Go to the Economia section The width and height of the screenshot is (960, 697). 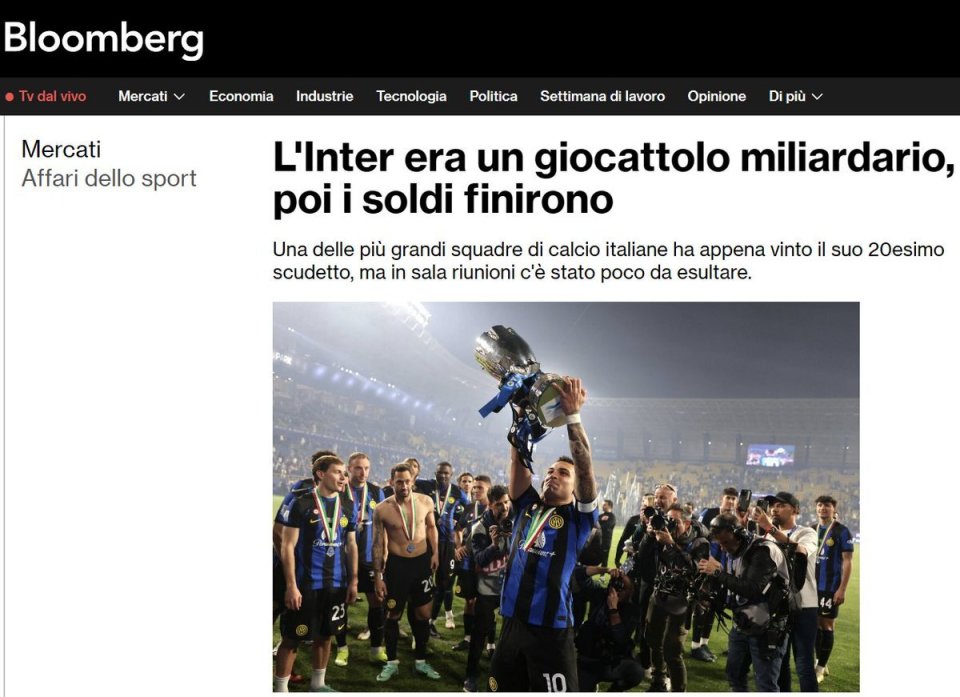[241, 96]
